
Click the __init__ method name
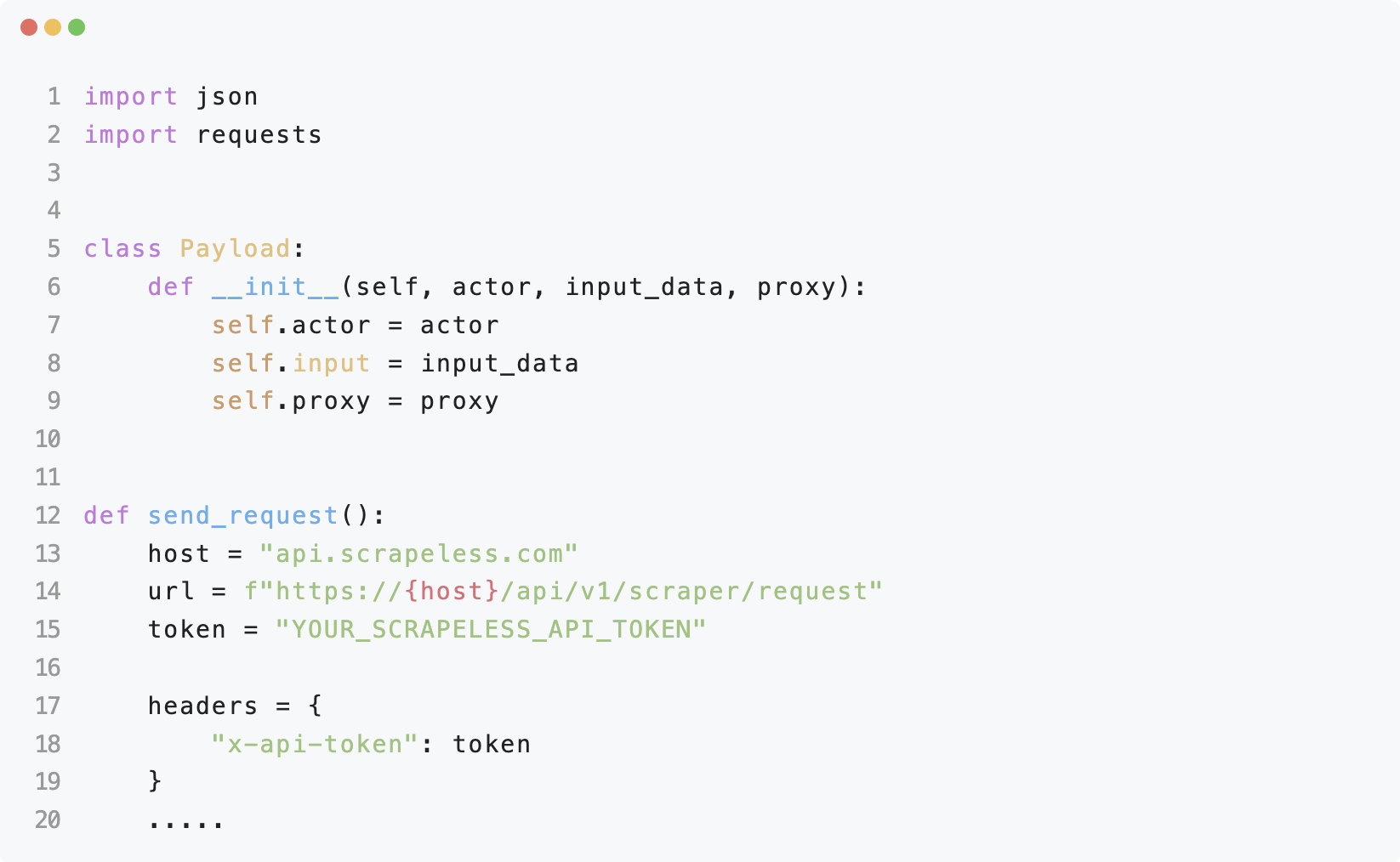[276, 287]
